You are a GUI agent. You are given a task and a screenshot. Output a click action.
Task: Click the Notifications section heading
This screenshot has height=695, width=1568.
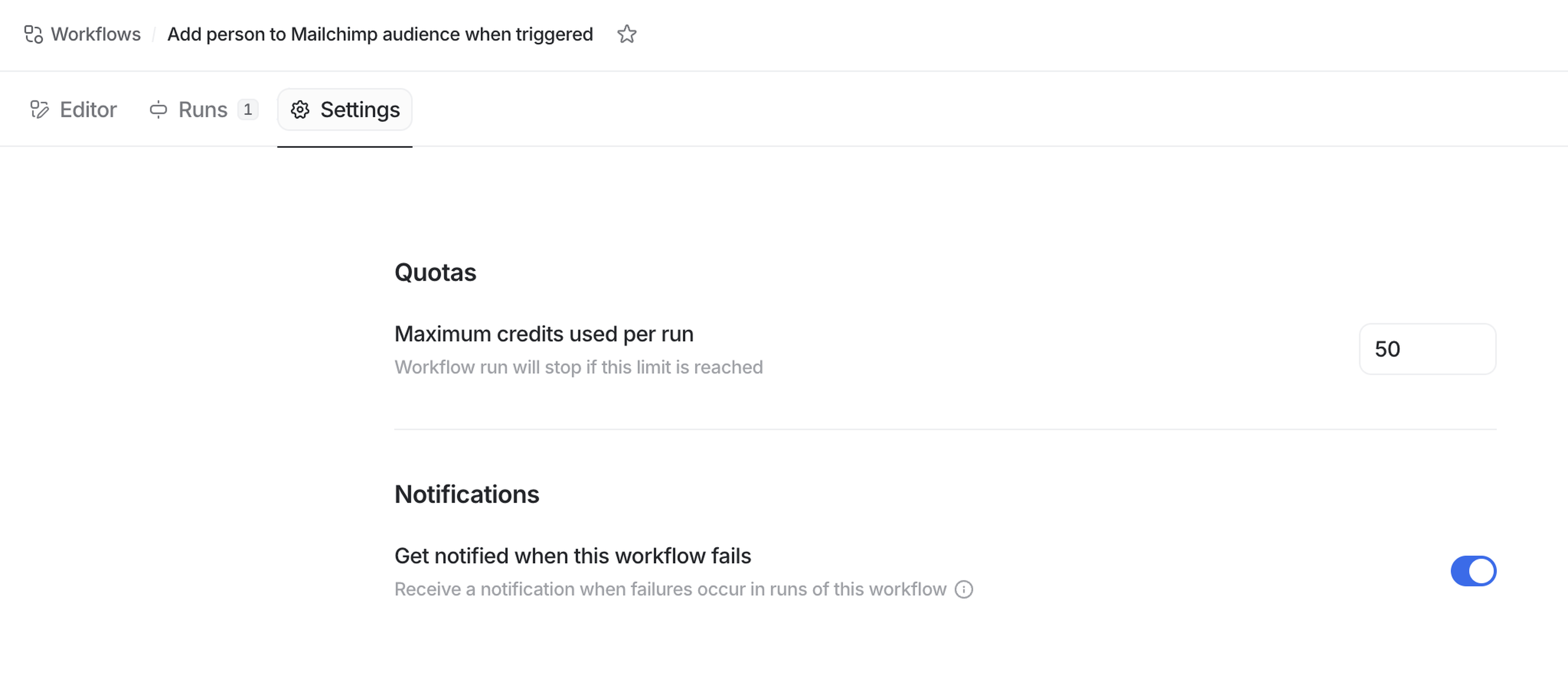tap(467, 495)
